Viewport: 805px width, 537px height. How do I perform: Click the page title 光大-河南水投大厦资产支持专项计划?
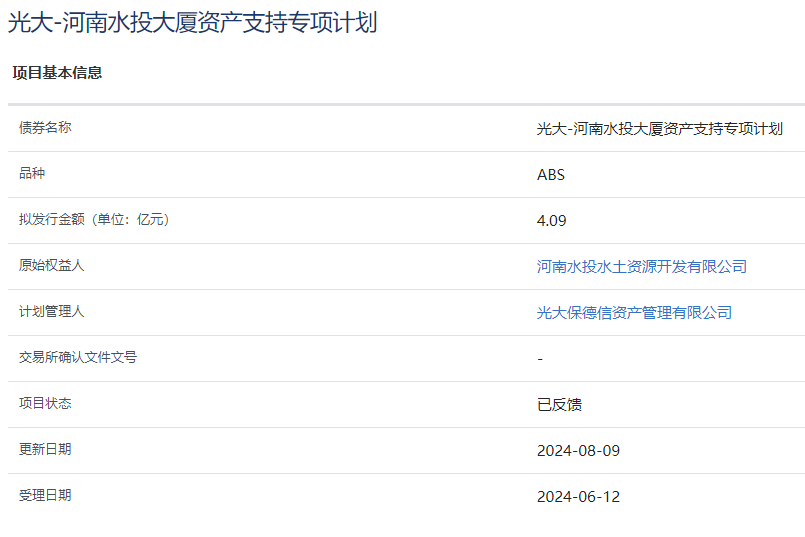pos(192,23)
